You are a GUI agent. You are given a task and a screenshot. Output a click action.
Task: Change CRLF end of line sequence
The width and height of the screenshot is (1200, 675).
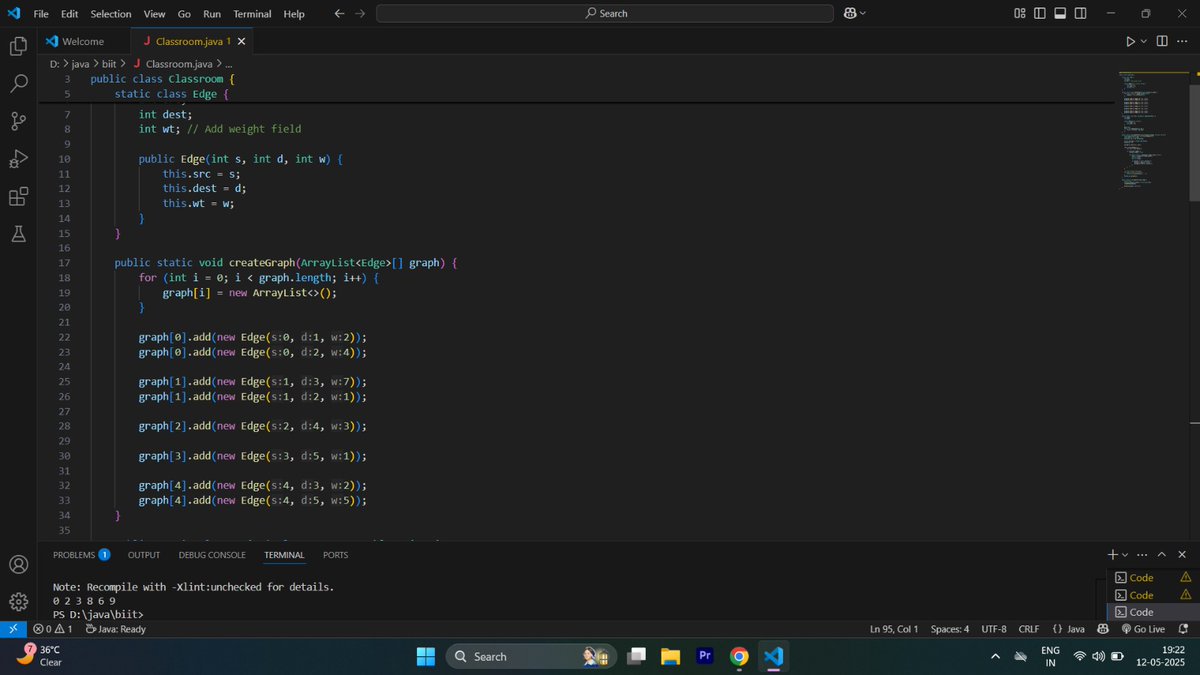coord(1029,629)
